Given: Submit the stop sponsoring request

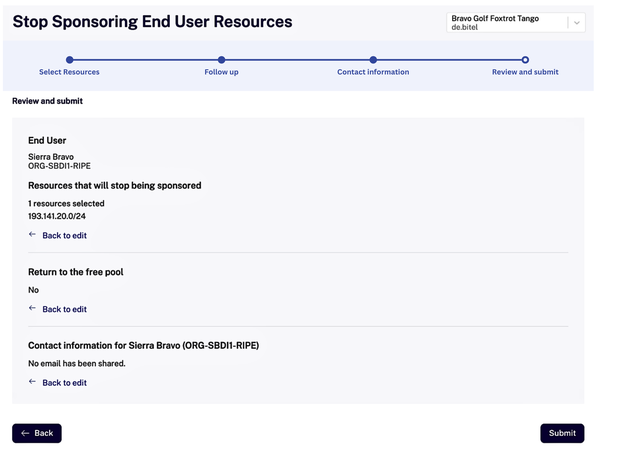Looking at the screenshot, I should pyautogui.click(x=562, y=433).
